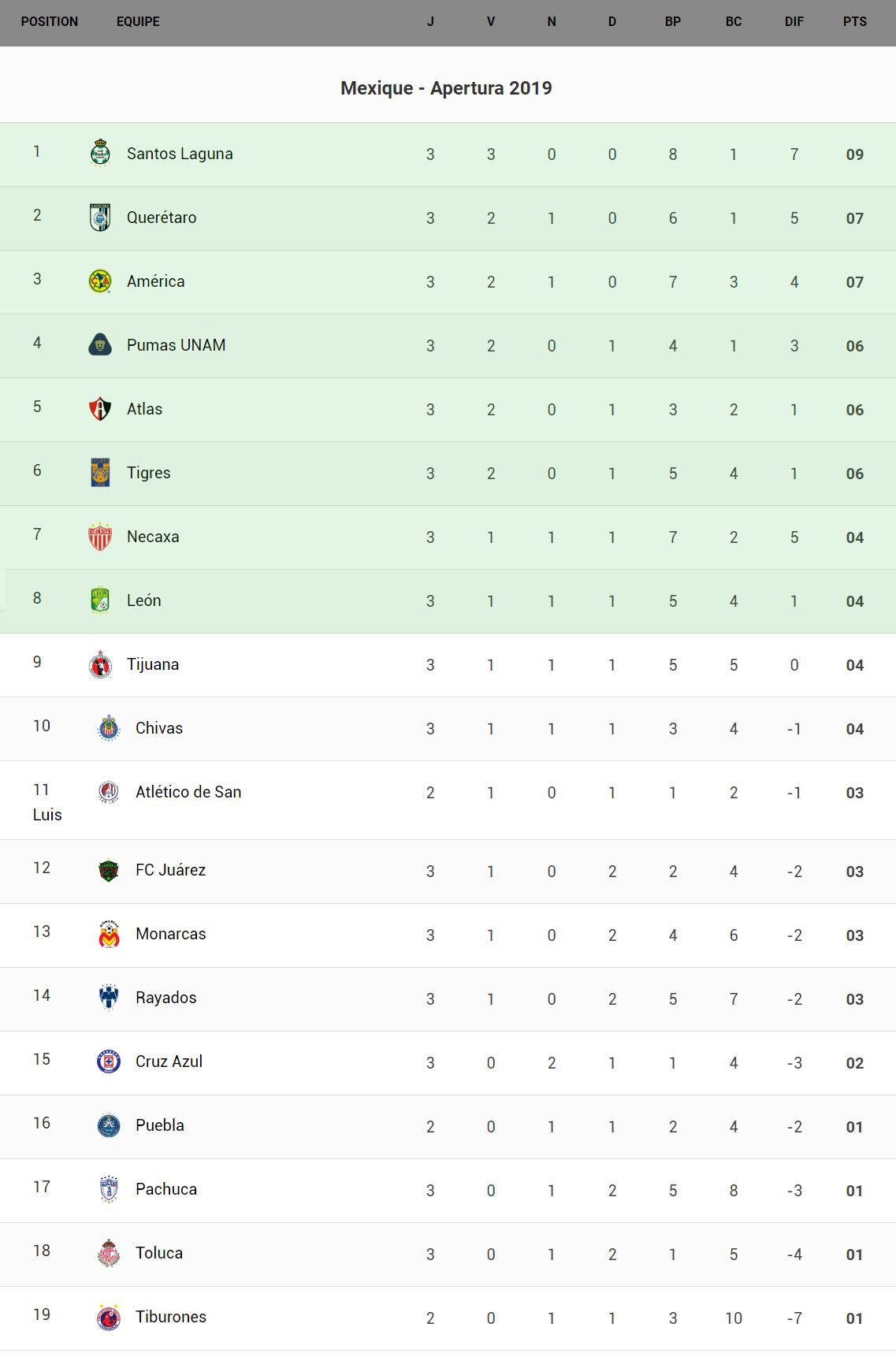Open the Tijuana team link
896x1357 pixels.
pos(153,664)
